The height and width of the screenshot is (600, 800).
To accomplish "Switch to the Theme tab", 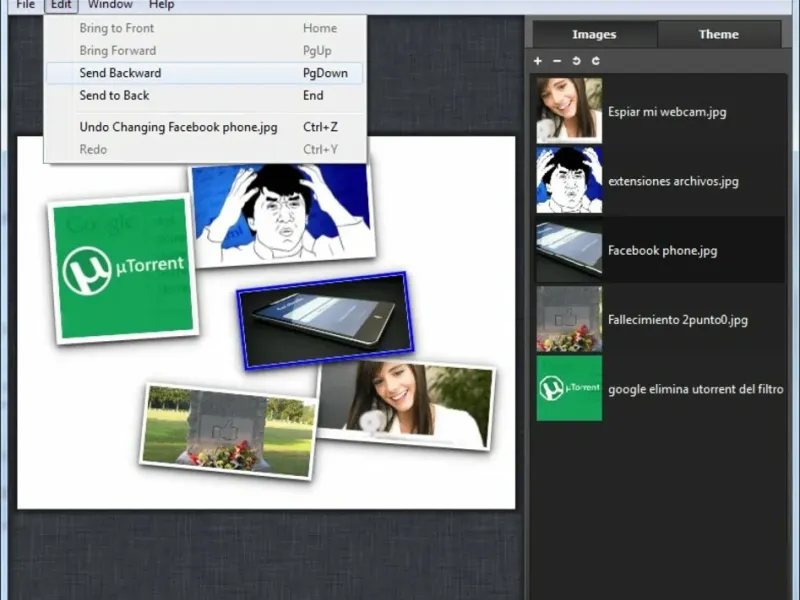I will (718, 34).
